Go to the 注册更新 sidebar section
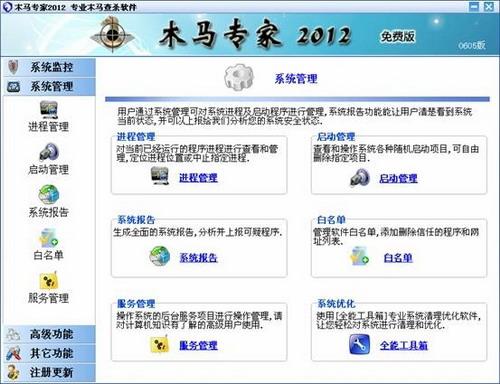 point(49,372)
